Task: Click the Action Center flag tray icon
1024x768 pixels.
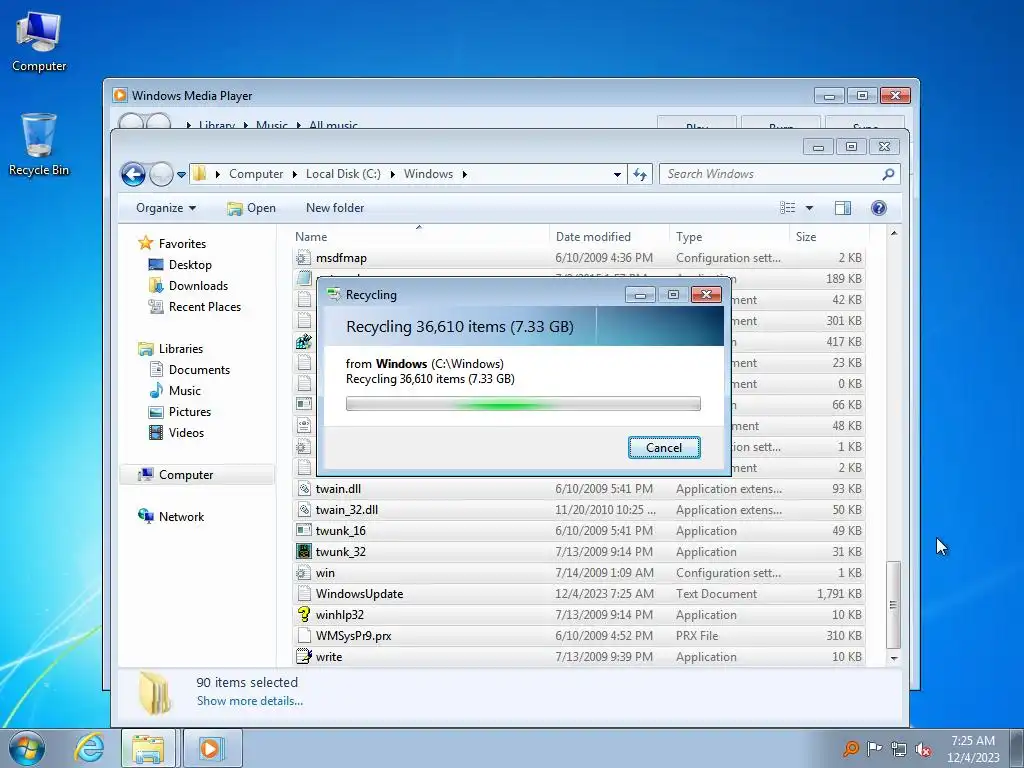Action: tap(874, 748)
